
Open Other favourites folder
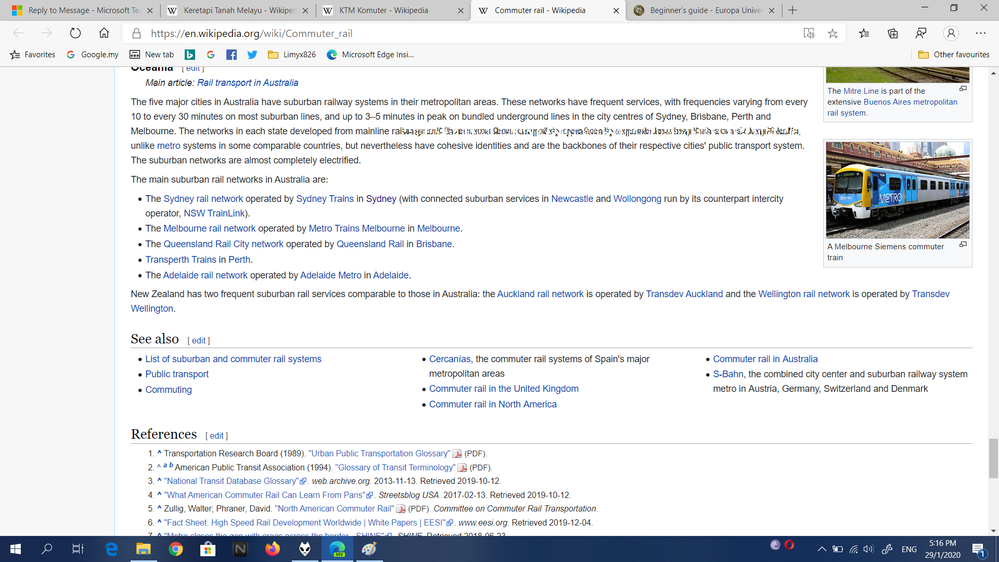(954, 55)
